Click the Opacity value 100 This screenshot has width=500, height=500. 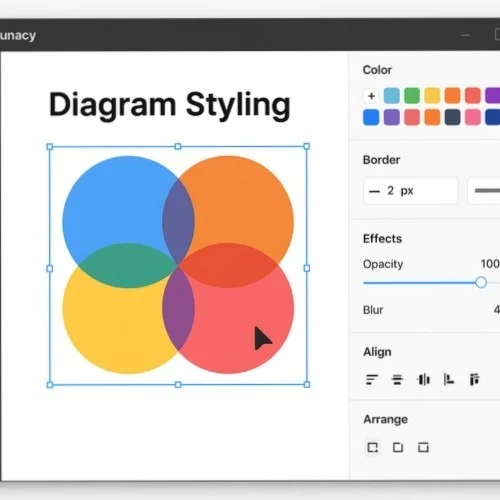tap(490, 264)
